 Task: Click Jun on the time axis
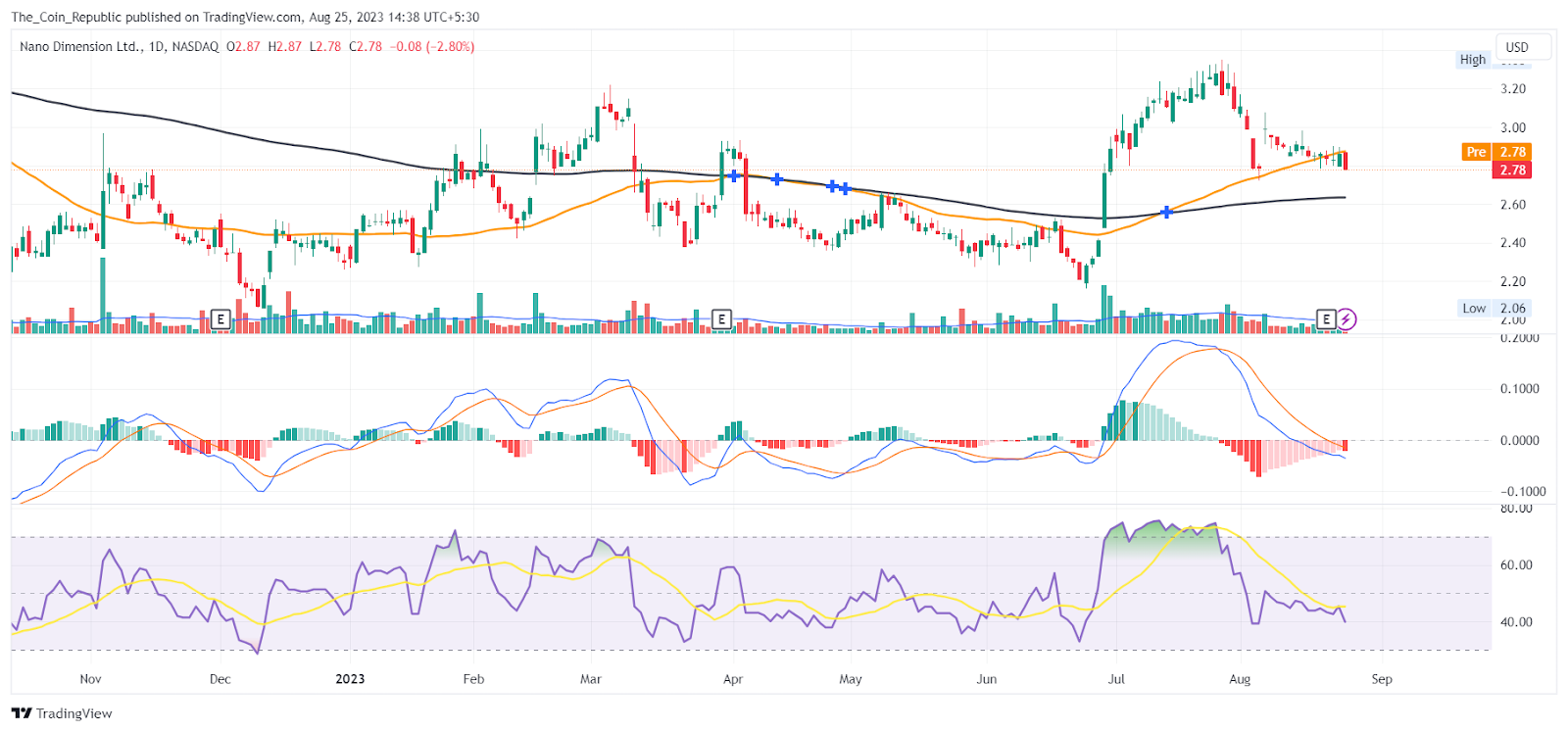click(987, 679)
